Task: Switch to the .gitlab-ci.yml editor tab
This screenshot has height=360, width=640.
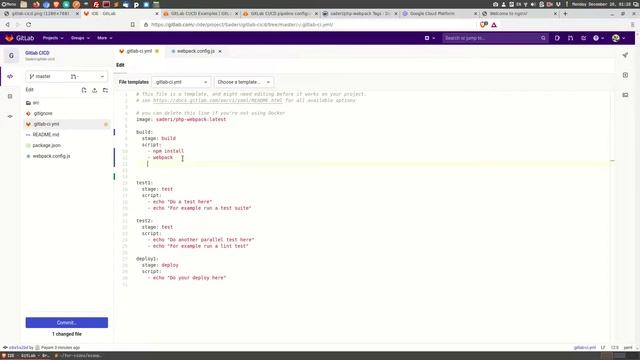Action: click(x=139, y=51)
